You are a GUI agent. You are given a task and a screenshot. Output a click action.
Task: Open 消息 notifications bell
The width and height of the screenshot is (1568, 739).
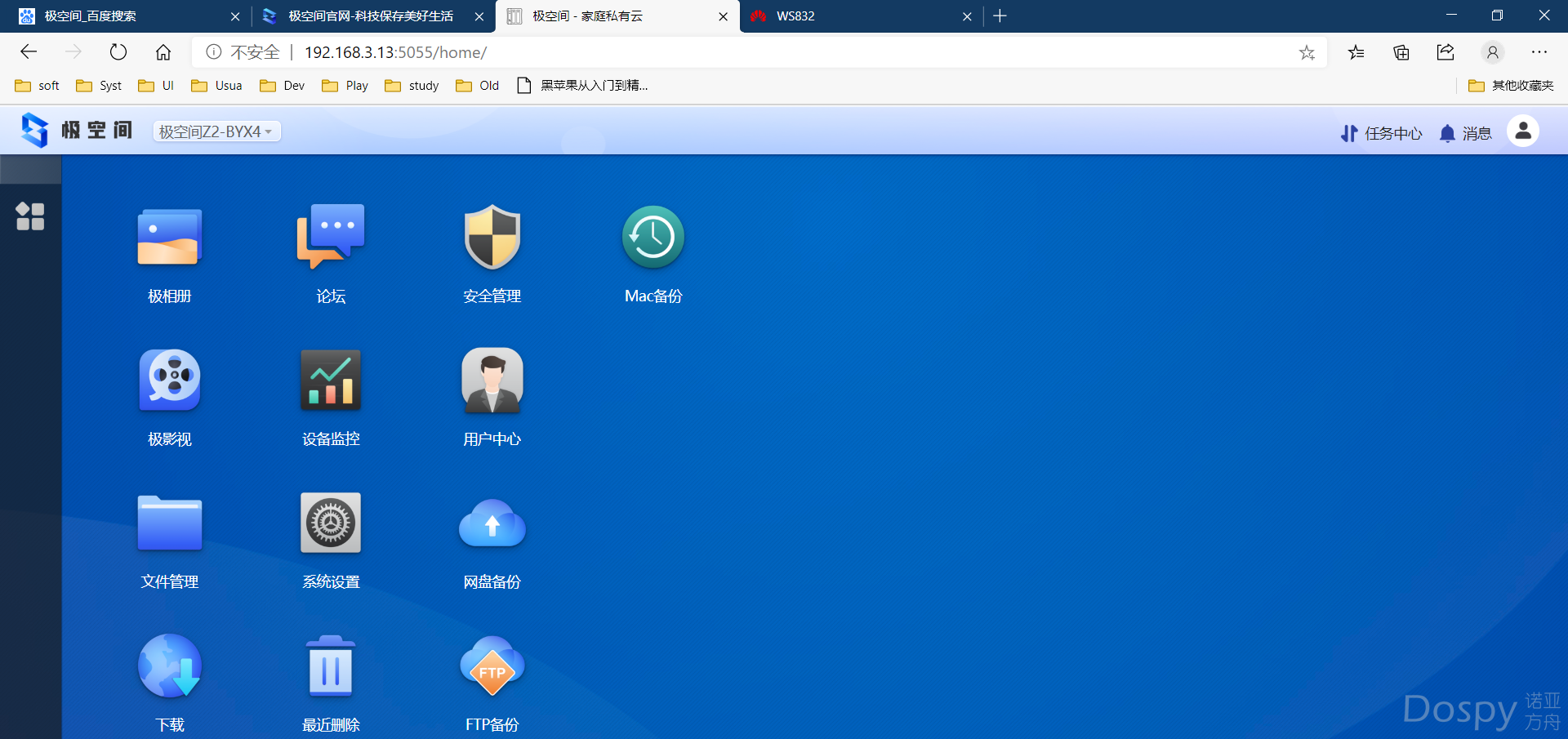point(1465,133)
